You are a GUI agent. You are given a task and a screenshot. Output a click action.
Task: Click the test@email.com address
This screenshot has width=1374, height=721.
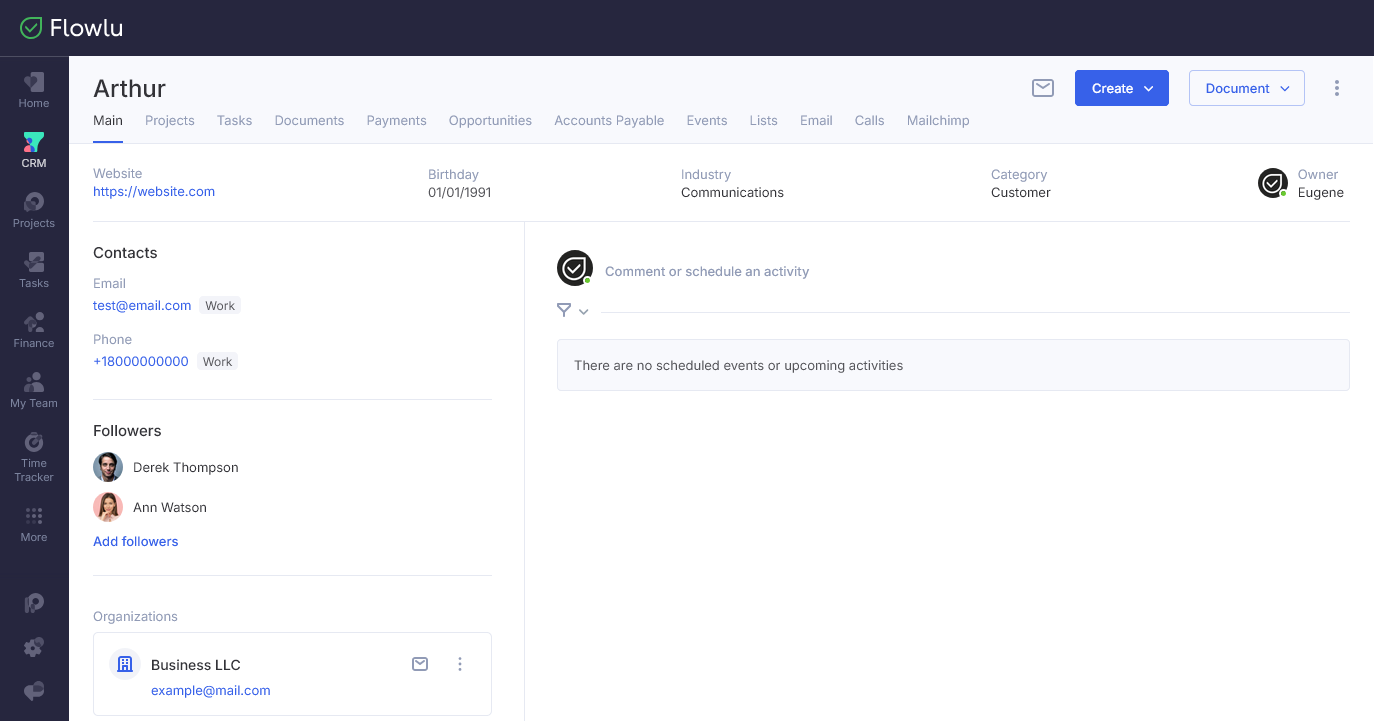coord(142,306)
